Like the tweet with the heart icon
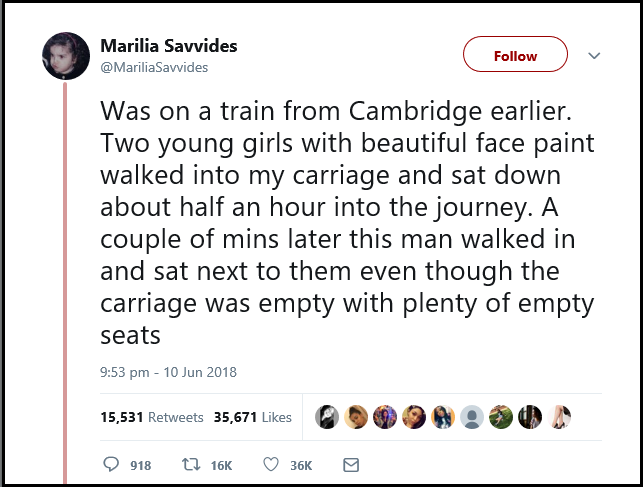This screenshot has width=643, height=487. point(270,465)
